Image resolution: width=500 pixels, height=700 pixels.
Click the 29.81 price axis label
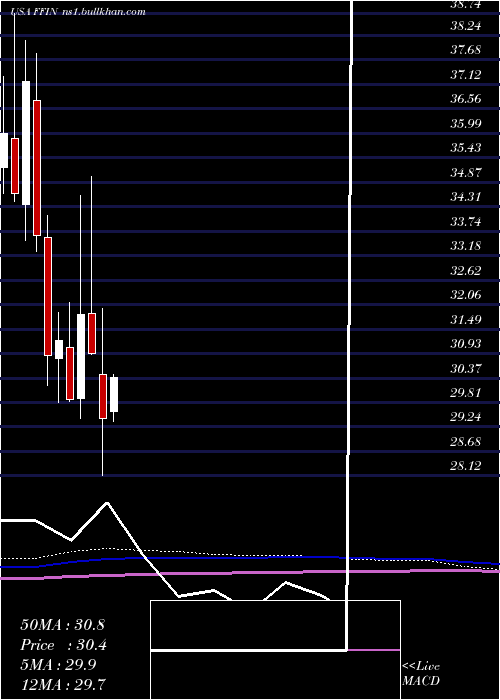(465, 393)
